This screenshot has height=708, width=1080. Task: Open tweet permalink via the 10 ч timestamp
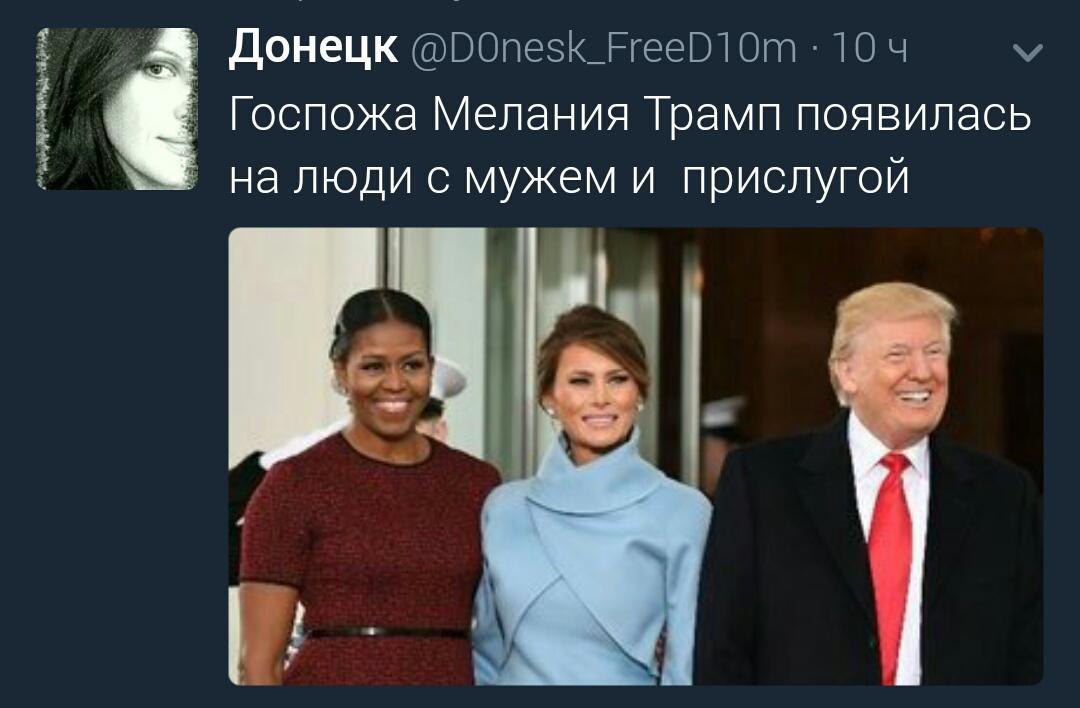(870, 48)
